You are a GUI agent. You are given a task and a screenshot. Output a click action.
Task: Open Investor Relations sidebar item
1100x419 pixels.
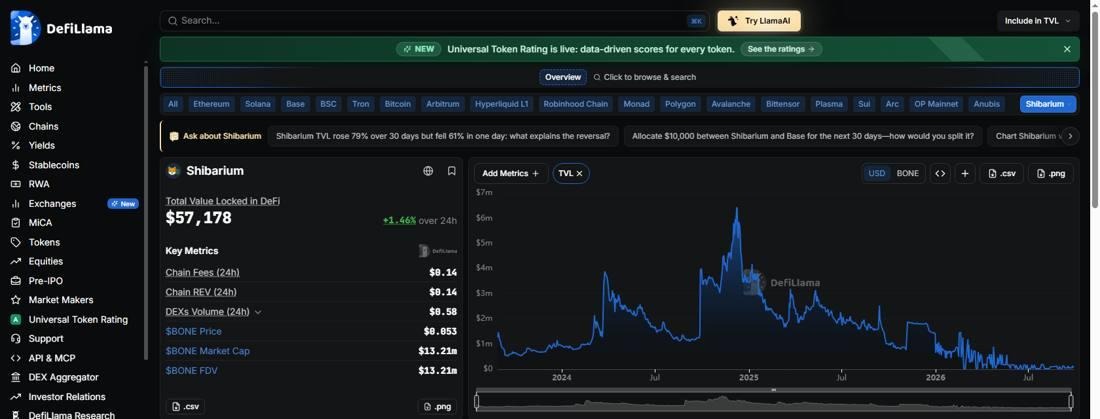click(67, 397)
